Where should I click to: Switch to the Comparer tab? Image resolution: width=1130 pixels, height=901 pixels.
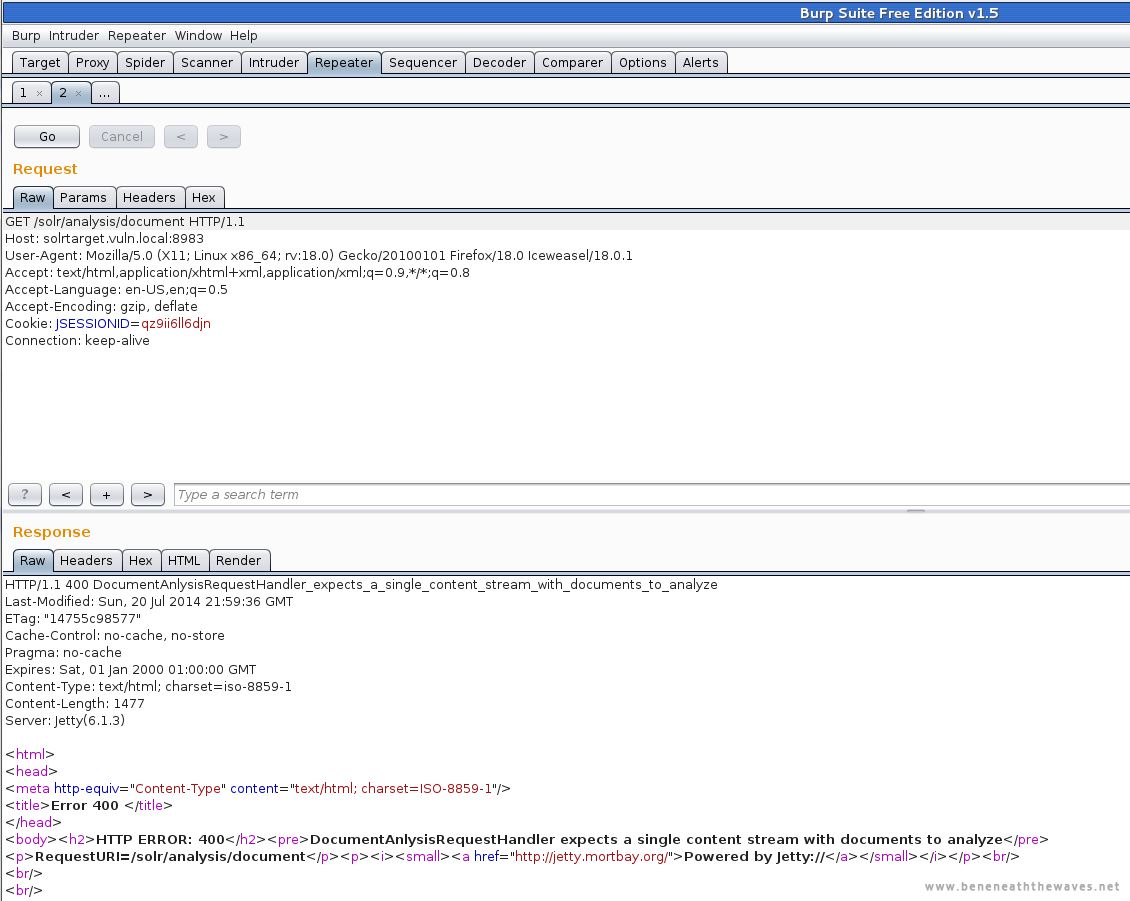pyautogui.click(x=572, y=63)
